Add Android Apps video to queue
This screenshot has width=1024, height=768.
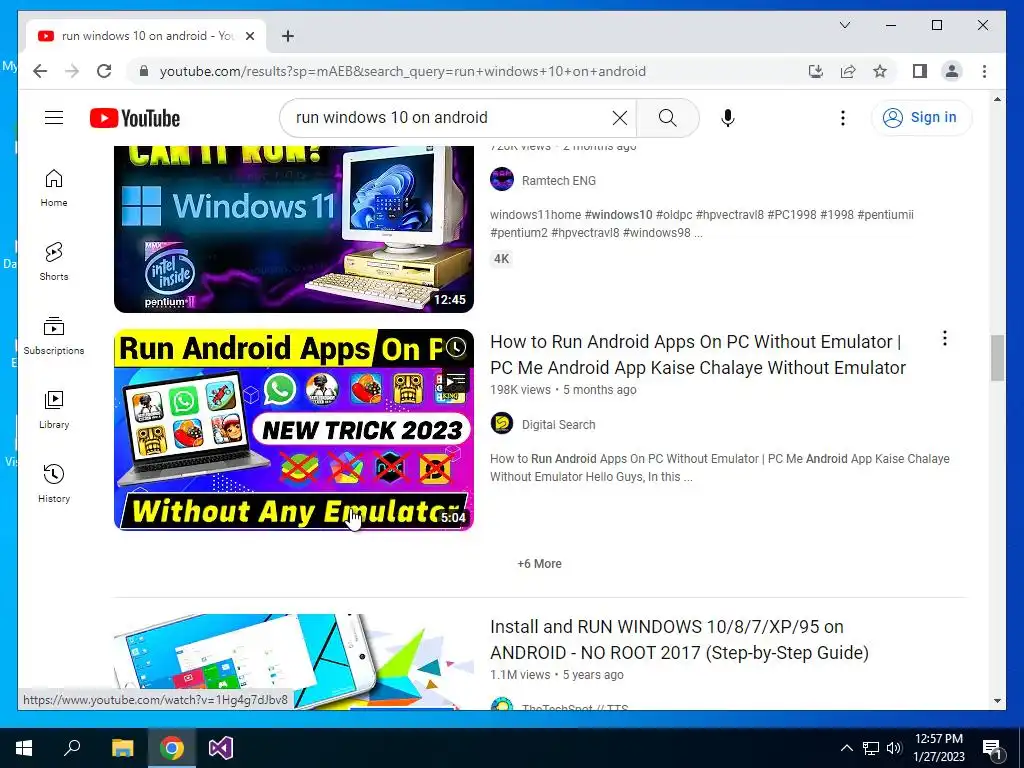coord(455,380)
